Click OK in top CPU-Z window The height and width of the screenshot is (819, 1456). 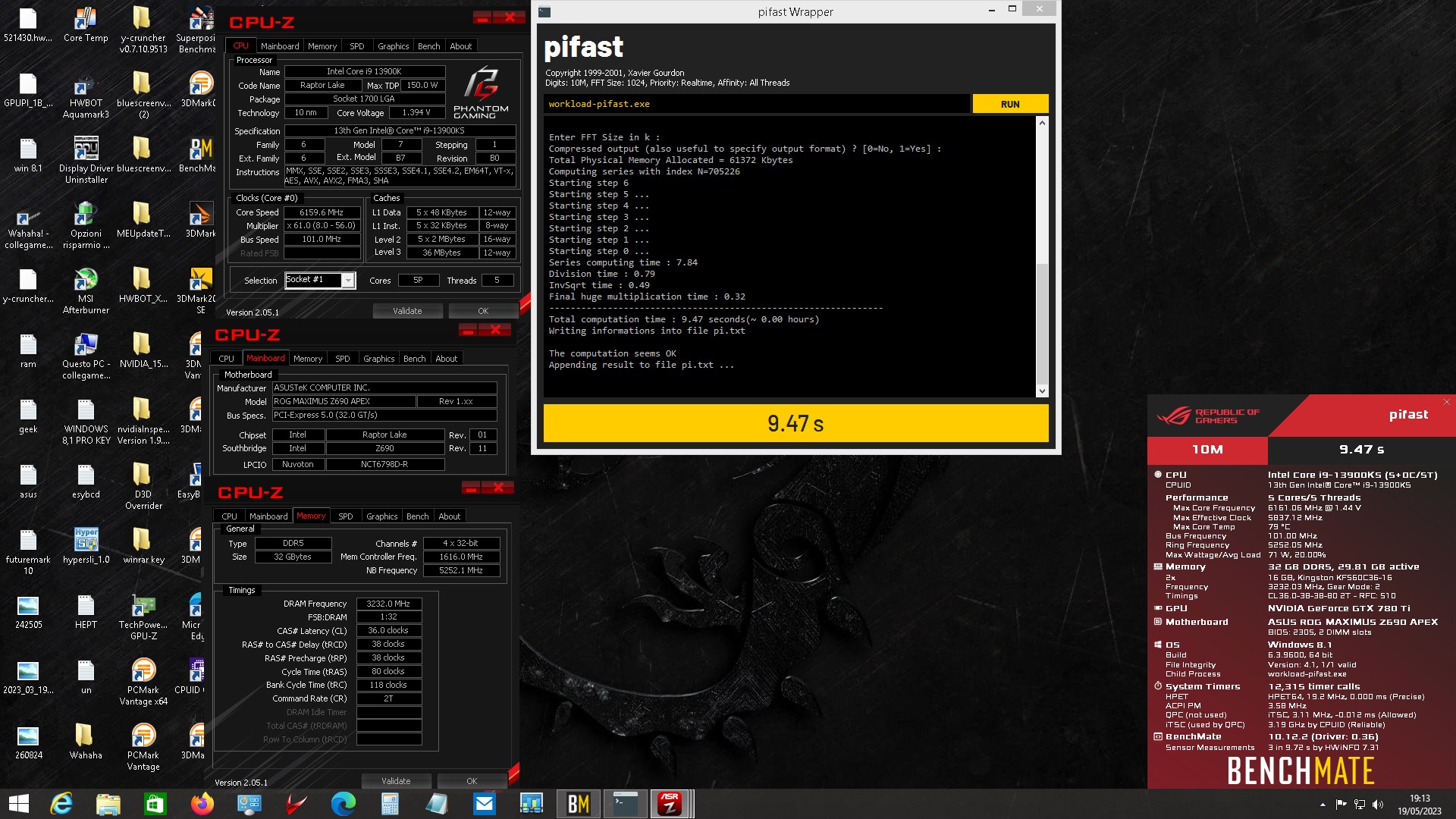483,311
